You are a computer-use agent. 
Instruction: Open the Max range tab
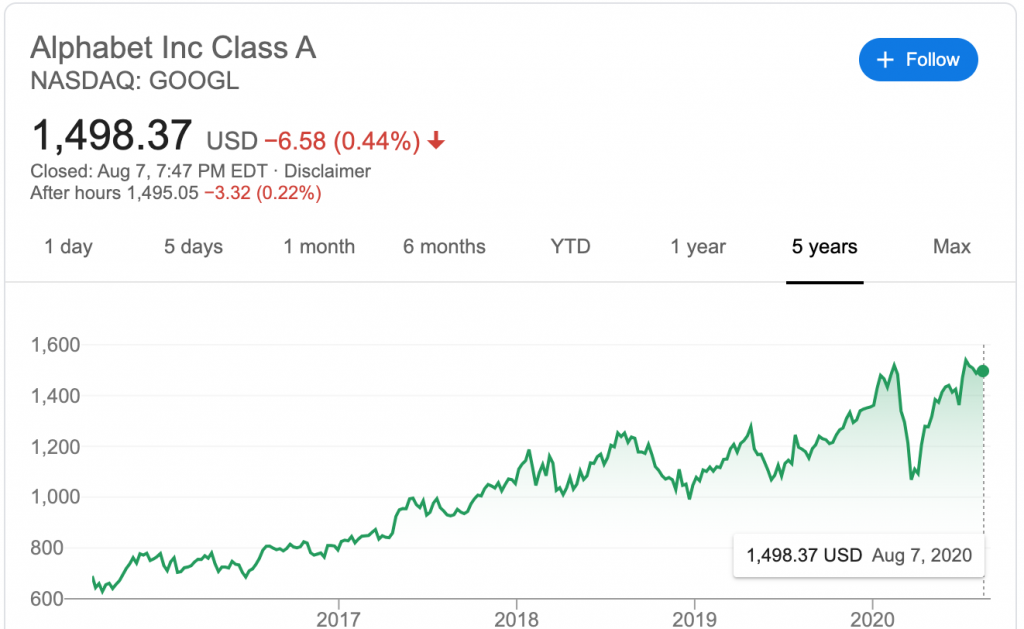(951, 247)
